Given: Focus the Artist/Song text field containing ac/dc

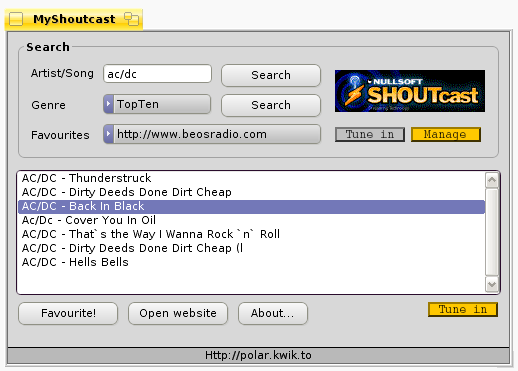Looking at the screenshot, I should (x=157, y=74).
